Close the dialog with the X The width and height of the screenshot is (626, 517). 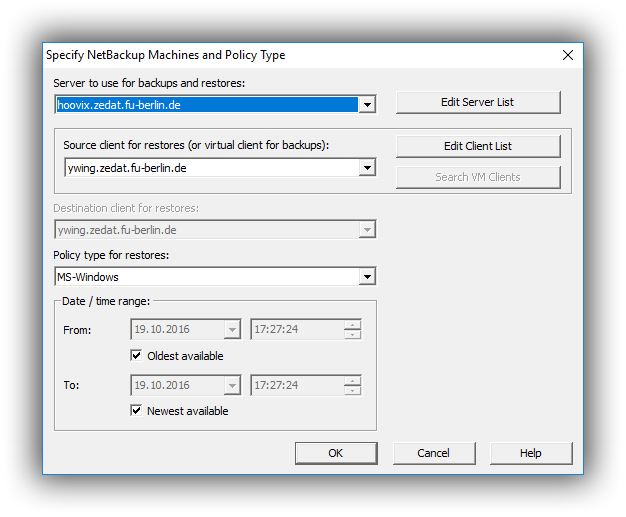(568, 55)
